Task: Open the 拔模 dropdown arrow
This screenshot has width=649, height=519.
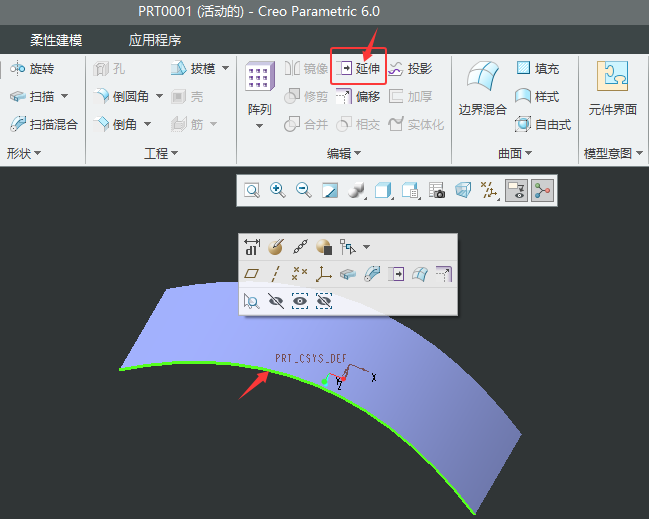Action: 226,68
